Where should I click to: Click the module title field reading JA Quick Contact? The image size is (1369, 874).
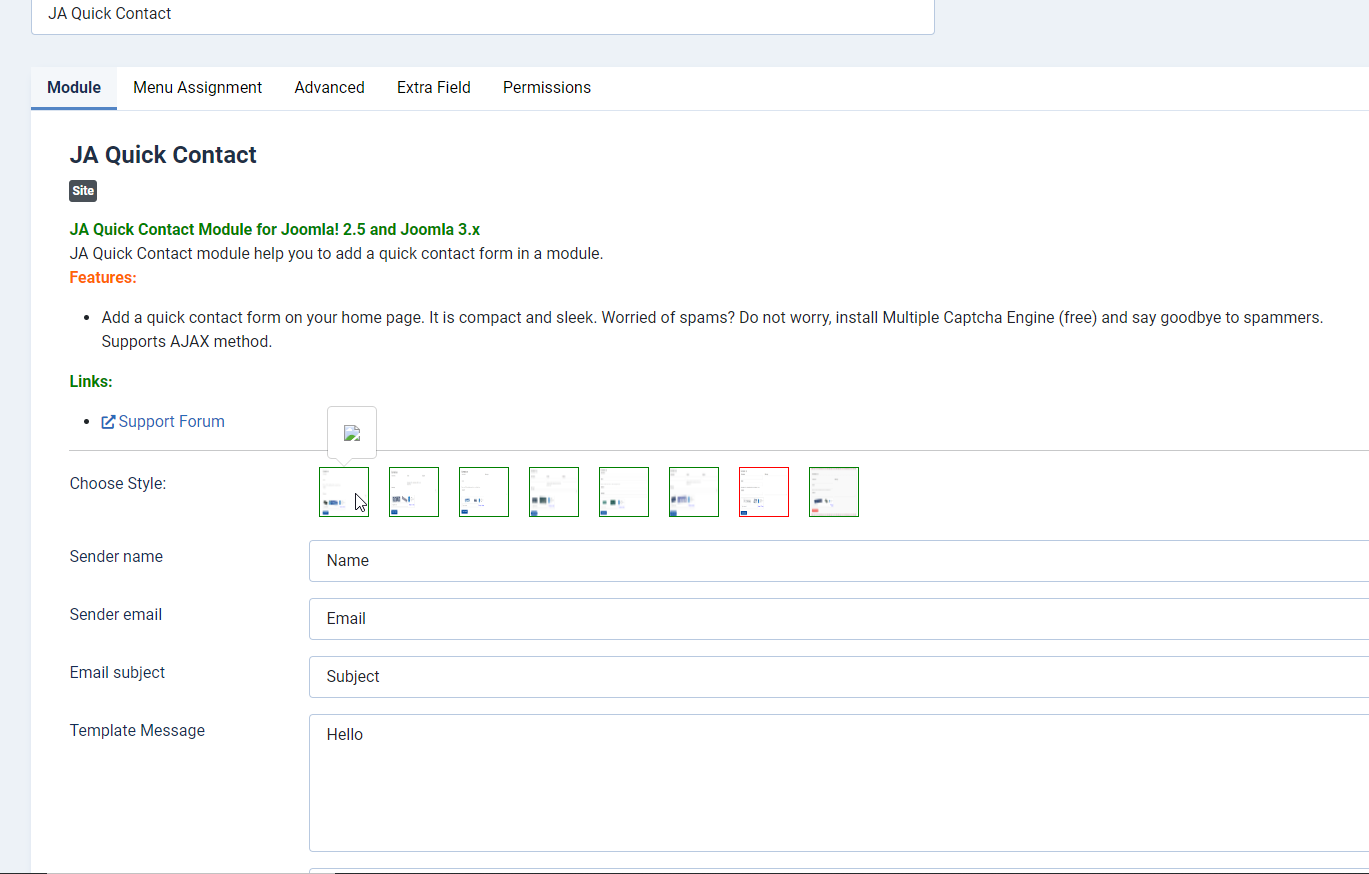(x=483, y=15)
